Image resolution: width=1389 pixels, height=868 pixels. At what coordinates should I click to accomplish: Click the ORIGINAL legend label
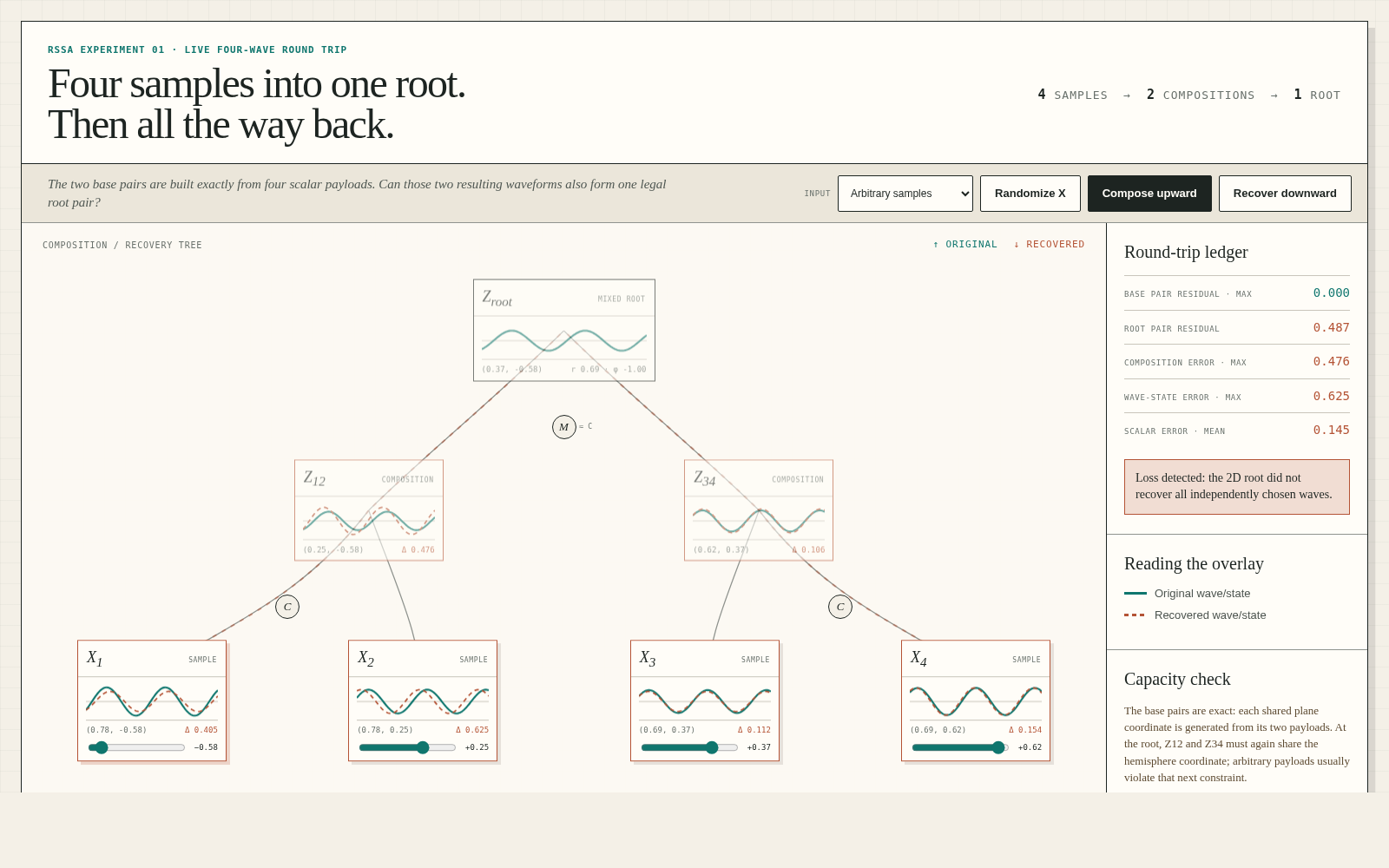tap(964, 245)
